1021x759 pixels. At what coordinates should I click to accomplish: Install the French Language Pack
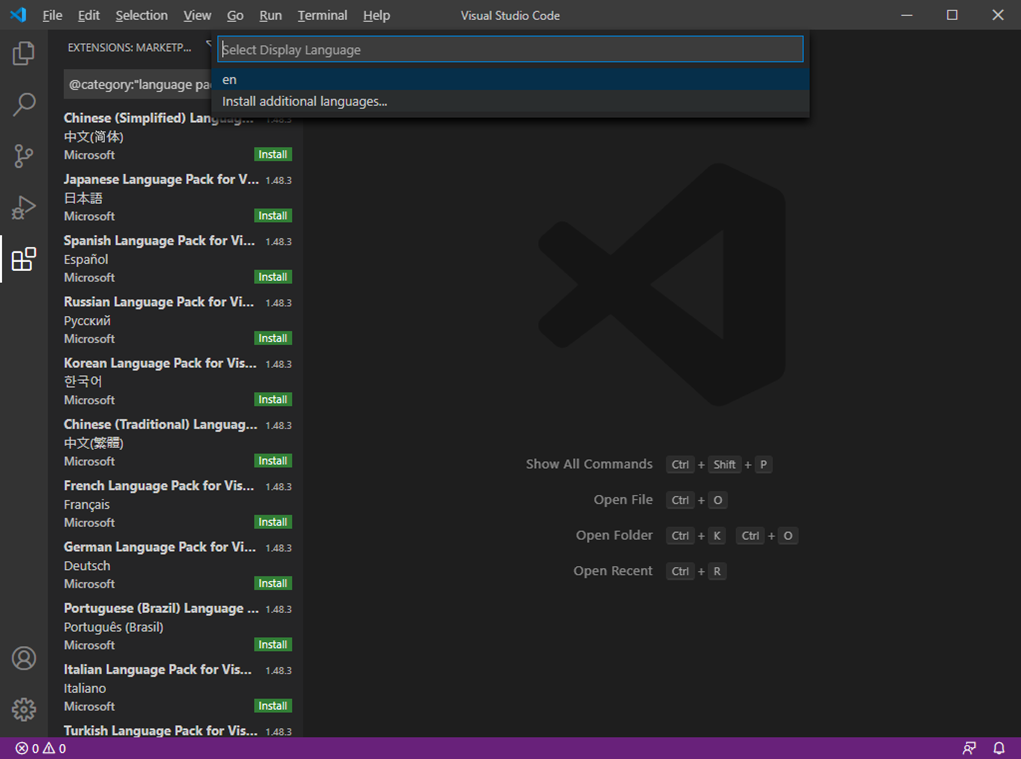[x=273, y=521]
